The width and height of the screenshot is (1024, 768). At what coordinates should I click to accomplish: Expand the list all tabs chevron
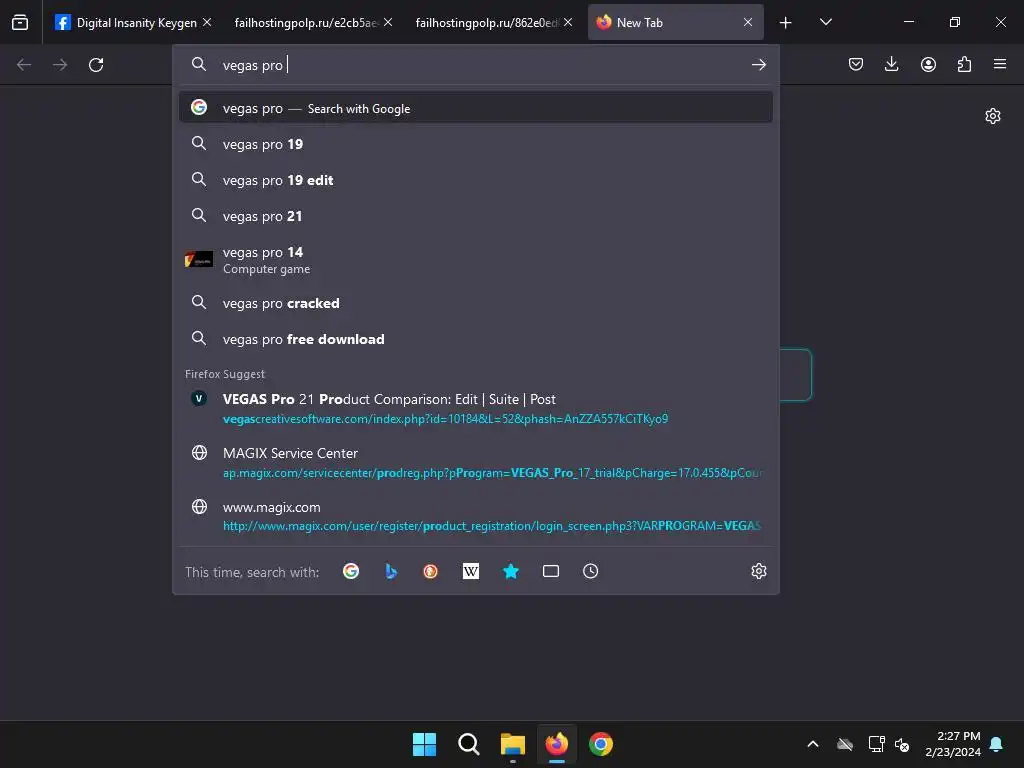click(825, 22)
